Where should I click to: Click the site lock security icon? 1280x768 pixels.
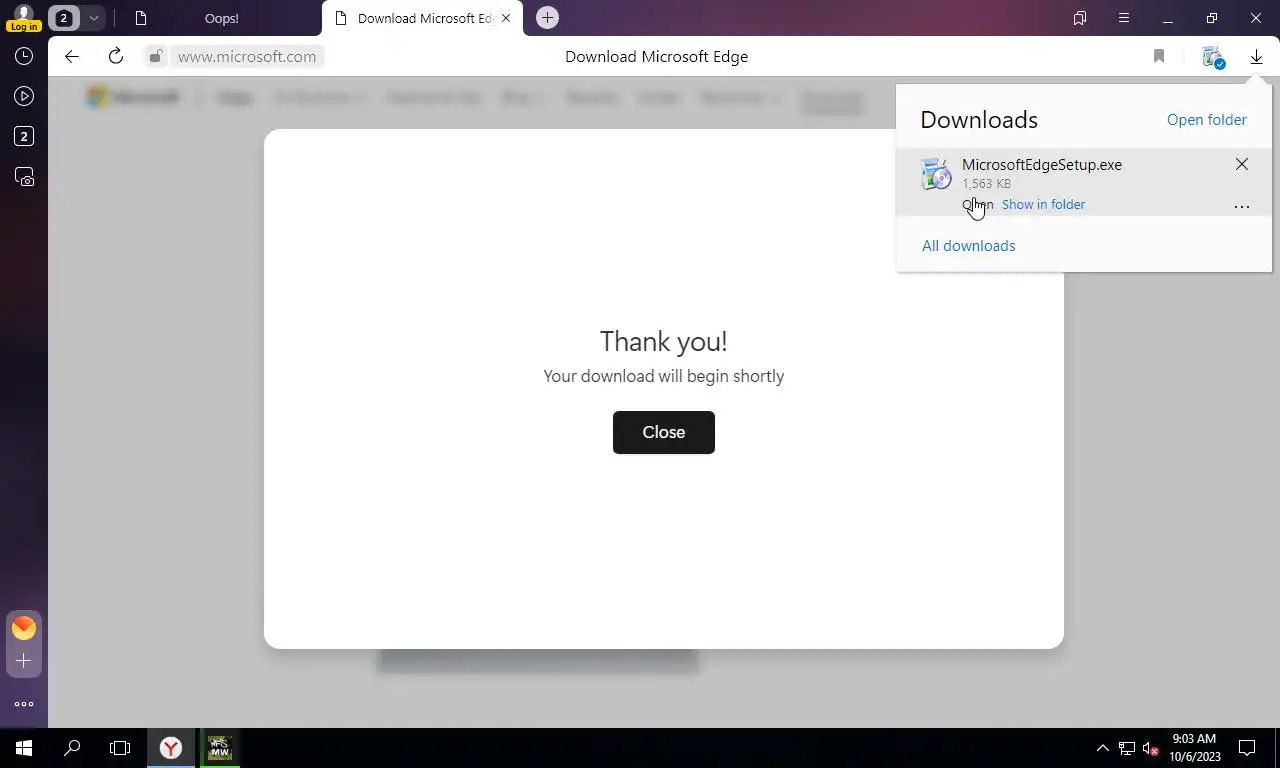coord(155,56)
